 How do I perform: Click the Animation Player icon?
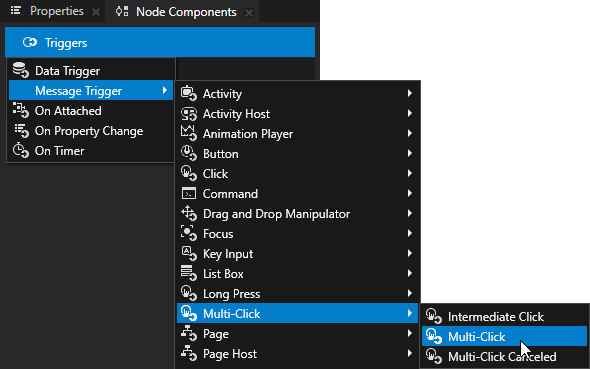click(x=189, y=134)
